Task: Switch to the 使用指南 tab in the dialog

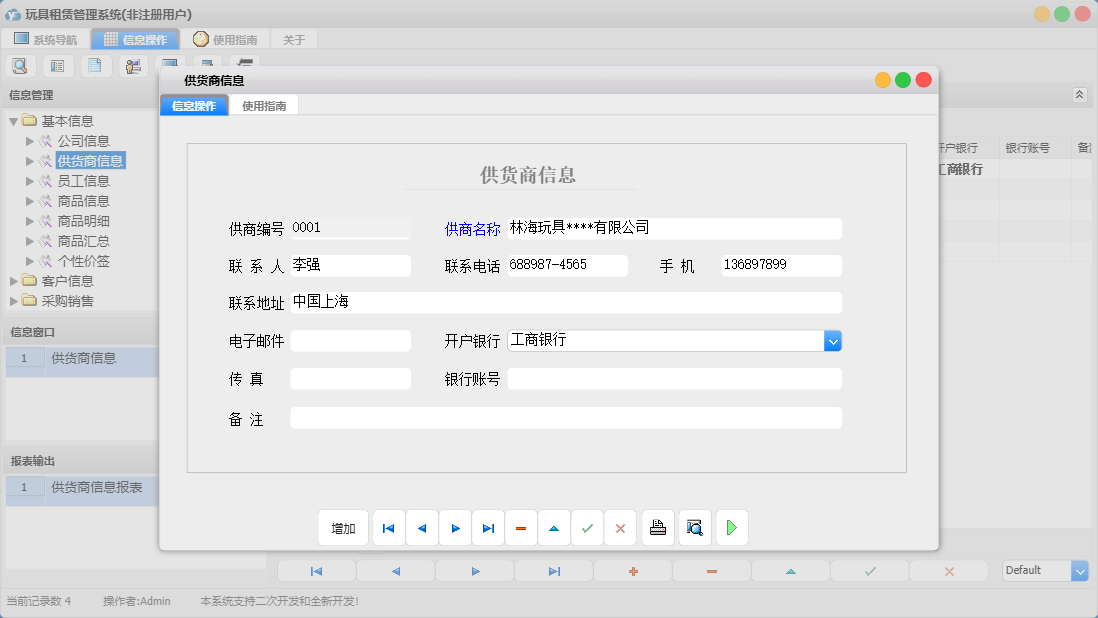Action: click(x=263, y=104)
